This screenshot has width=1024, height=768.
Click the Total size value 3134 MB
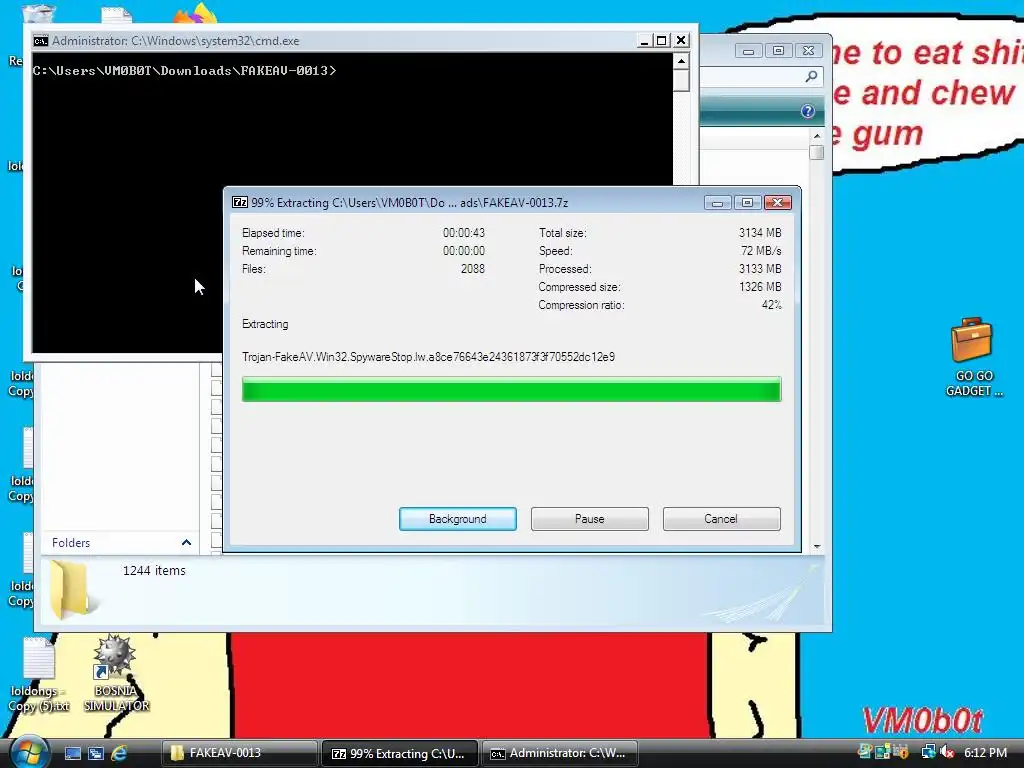(760, 232)
